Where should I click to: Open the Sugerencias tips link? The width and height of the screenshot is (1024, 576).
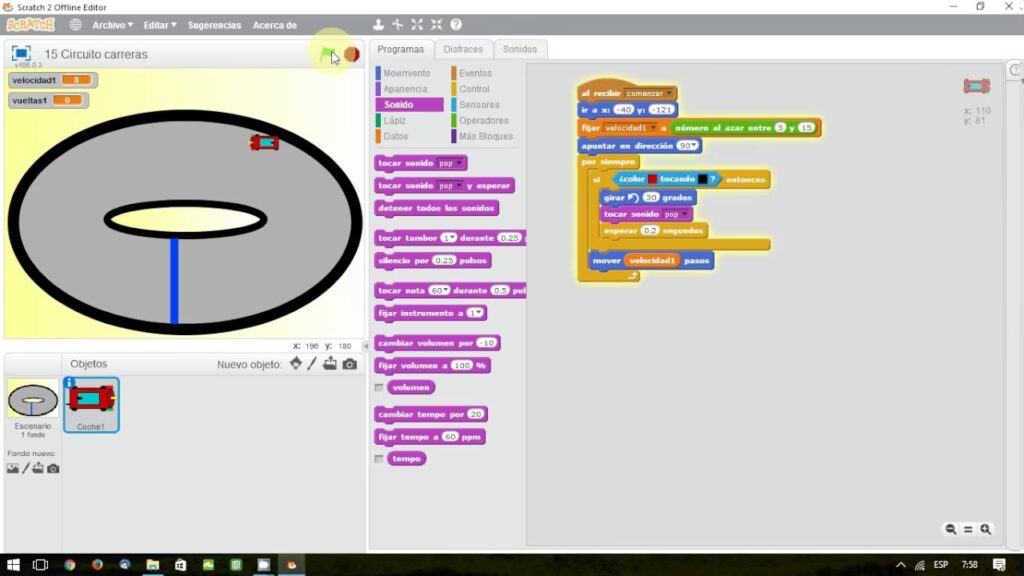coord(214,25)
